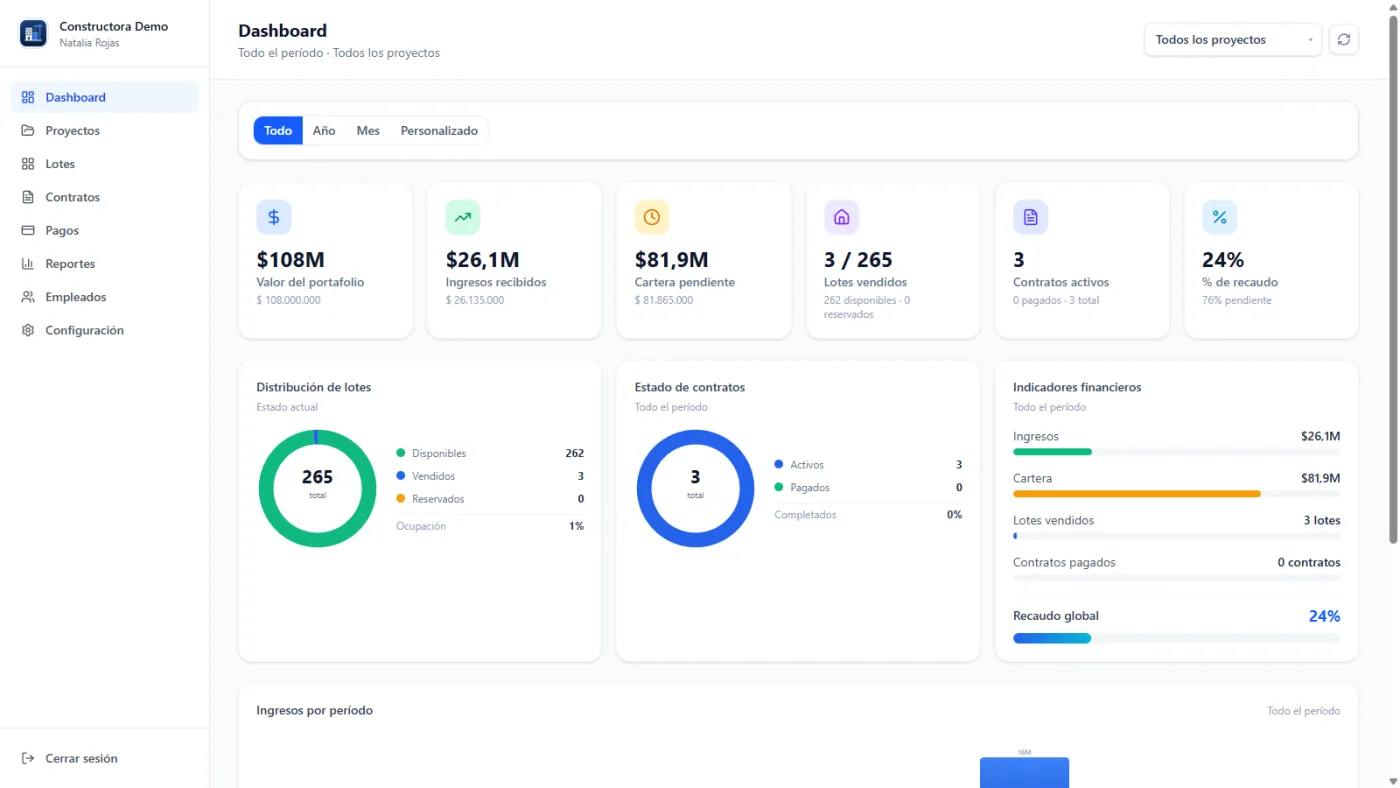Viewport: 1400px width, 788px height.
Task: Click the refresh icon button in header
Action: coord(1343,40)
